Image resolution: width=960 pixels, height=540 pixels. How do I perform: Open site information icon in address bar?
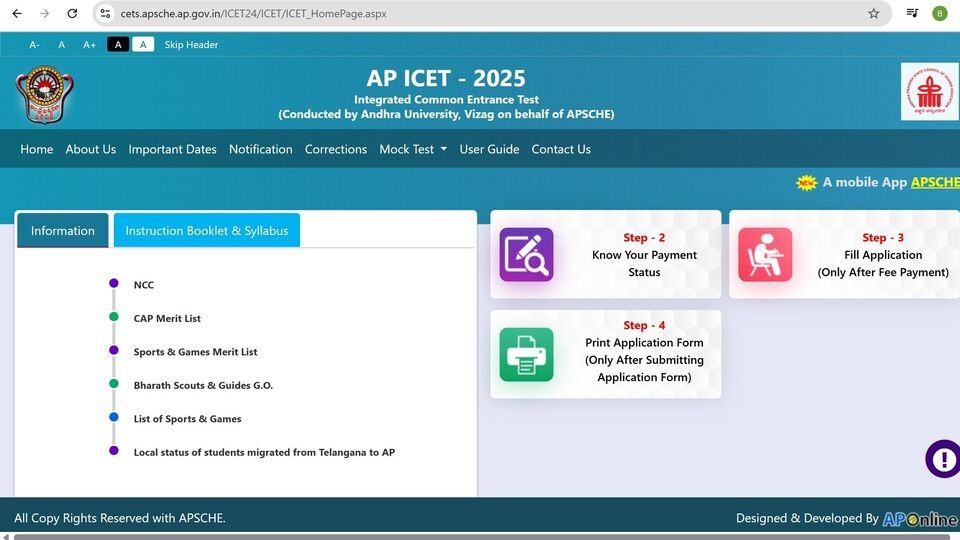[105, 13]
